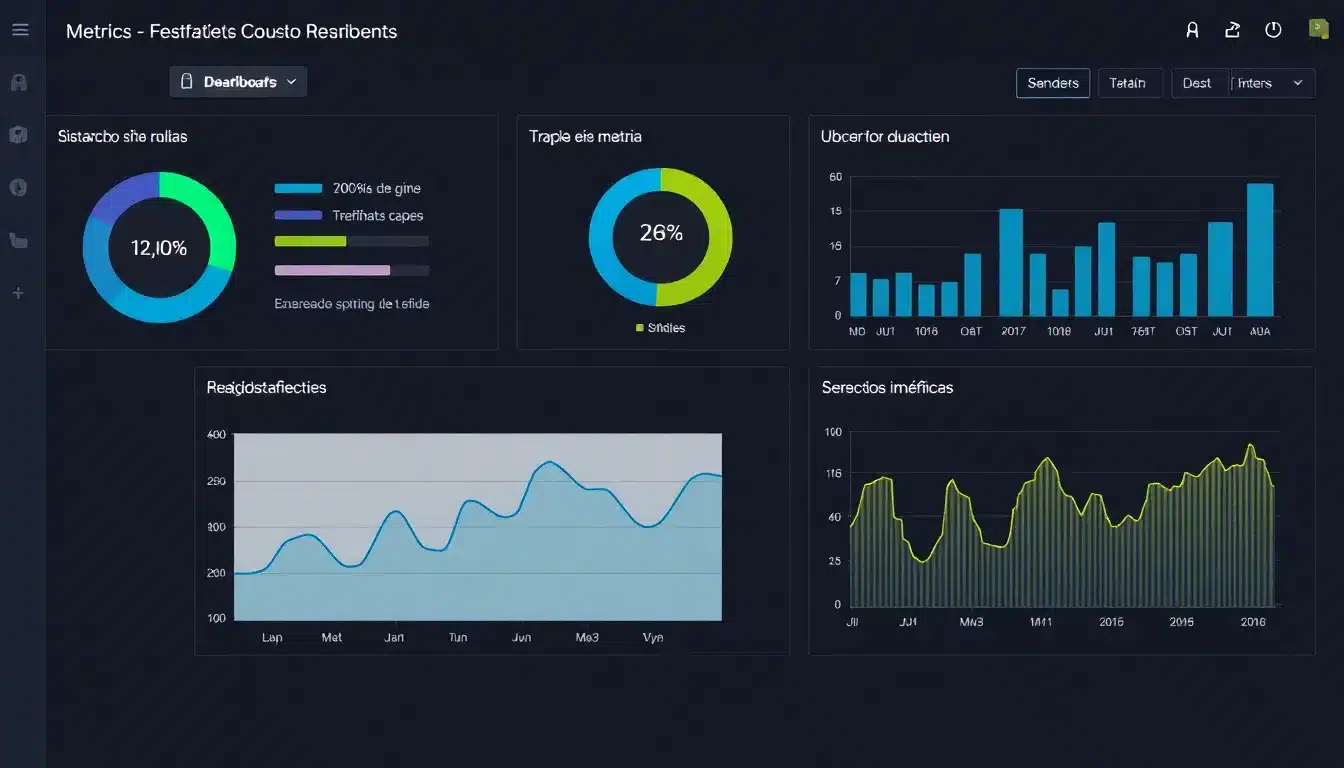Open the profile icon in top bar
The image size is (1344, 768).
point(1192,30)
